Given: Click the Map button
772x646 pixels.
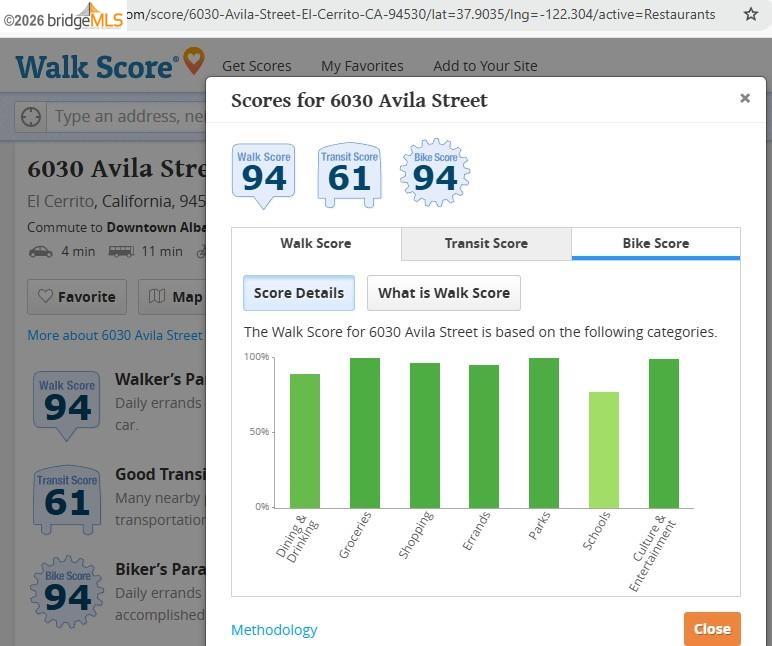Looking at the screenshot, I should (x=172, y=296).
